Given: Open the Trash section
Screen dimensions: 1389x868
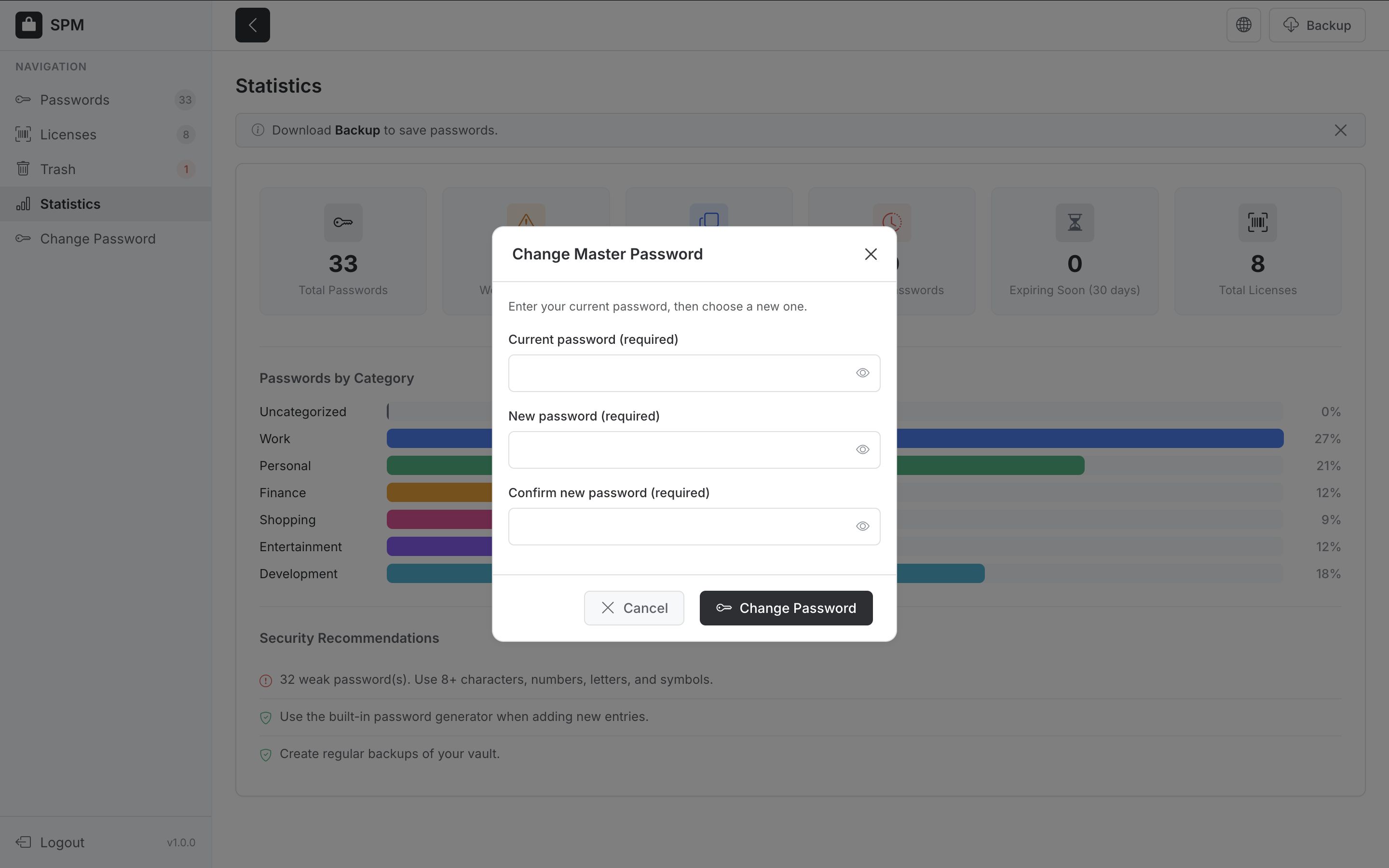Looking at the screenshot, I should pyautogui.click(x=57, y=169).
